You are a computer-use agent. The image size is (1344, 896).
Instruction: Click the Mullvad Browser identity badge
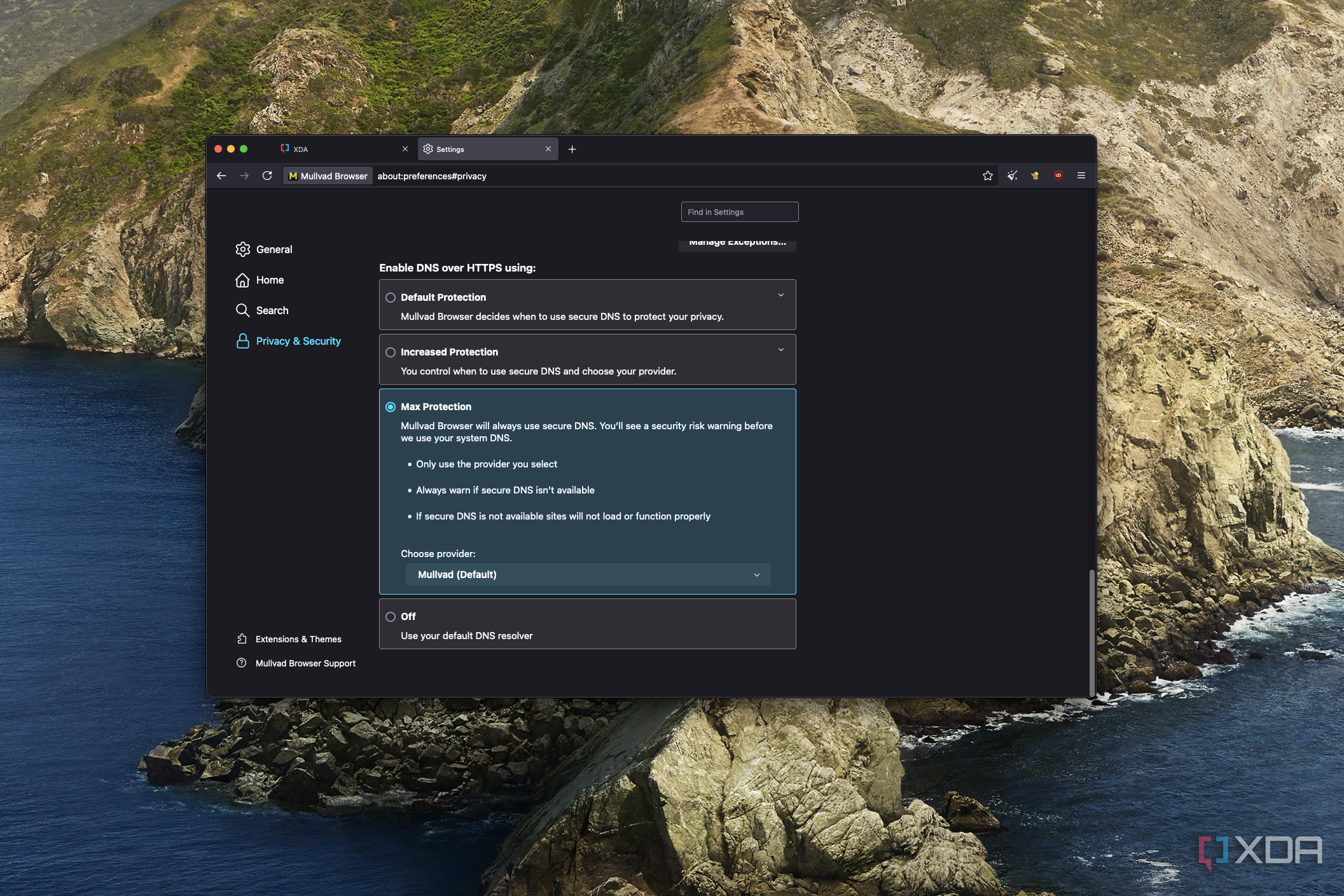click(328, 176)
